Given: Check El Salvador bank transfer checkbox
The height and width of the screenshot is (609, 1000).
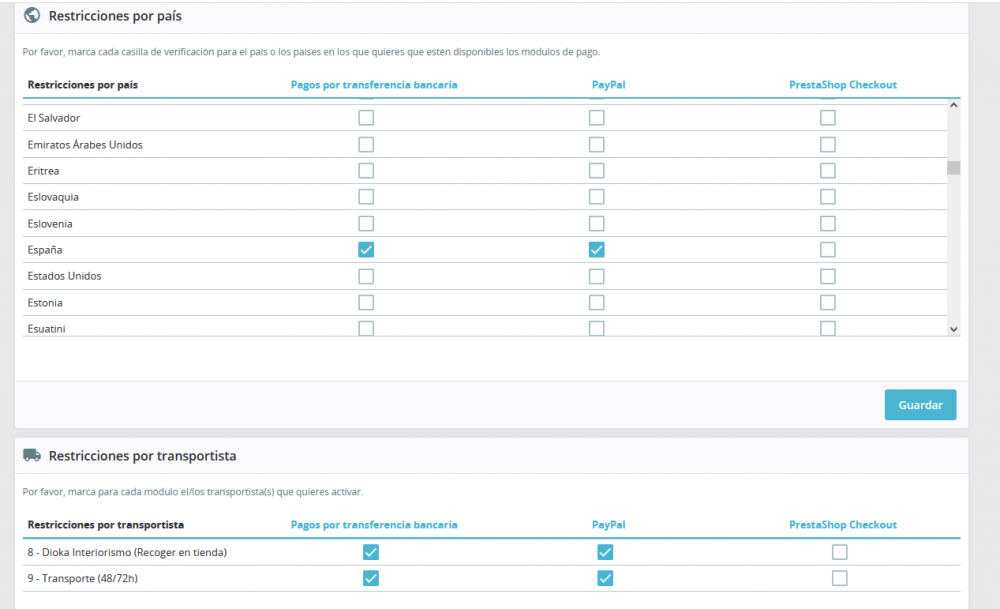Looking at the screenshot, I should coord(366,118).
